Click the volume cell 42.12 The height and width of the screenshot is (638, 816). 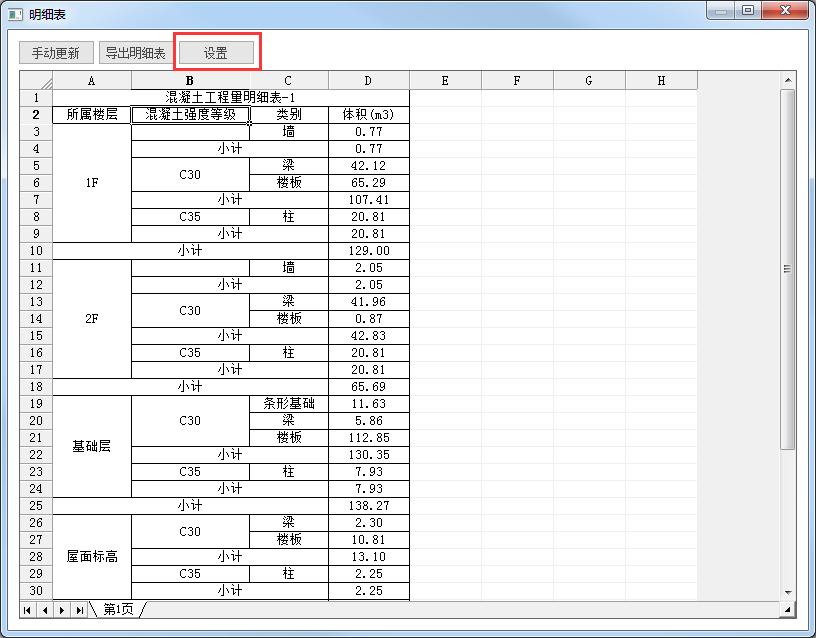pyautogui.click(x=369, y=166)
